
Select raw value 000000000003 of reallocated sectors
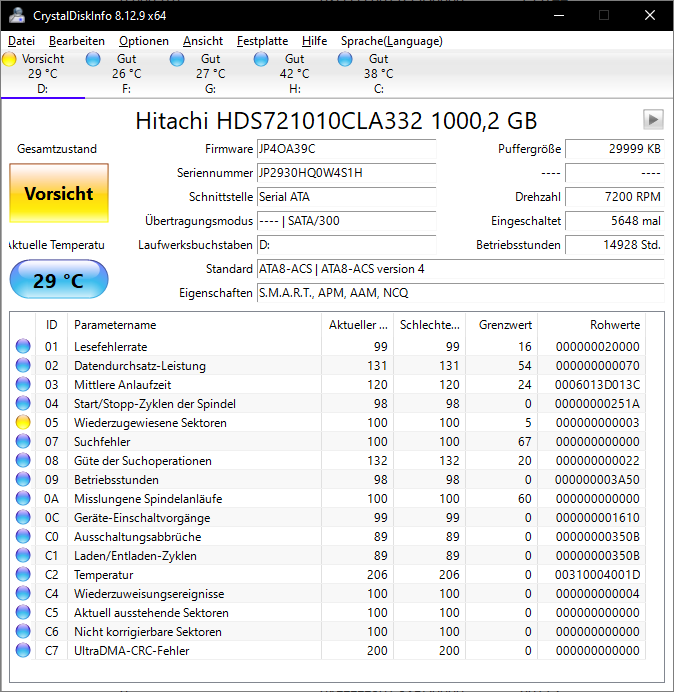coord(597,422)
